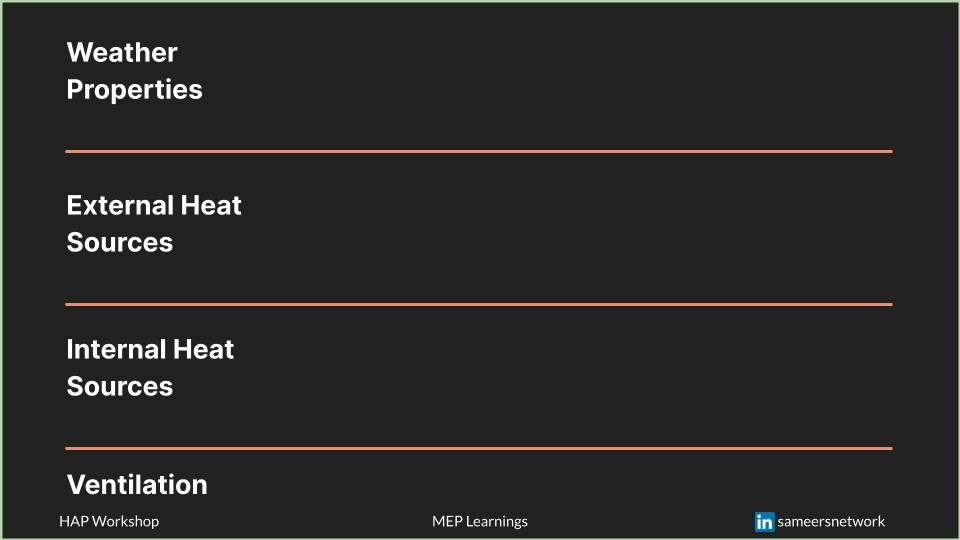The image size is (960, 540).
Task: Select the word 'Properties' in first heading
Action: pyautogui.click(x=134, y=90)
